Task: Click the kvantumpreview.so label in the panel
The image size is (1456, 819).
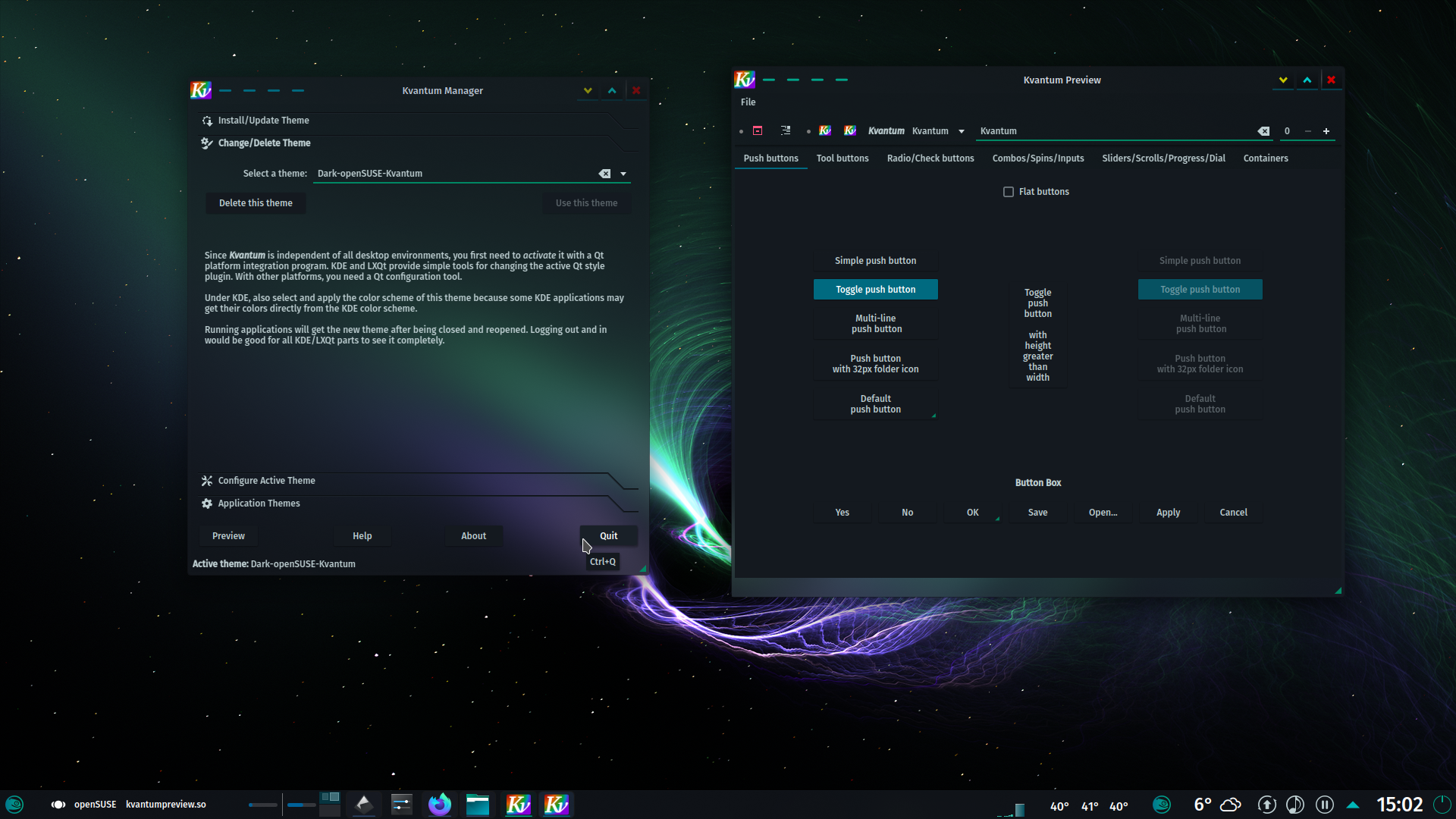Action: pos(166,805)
